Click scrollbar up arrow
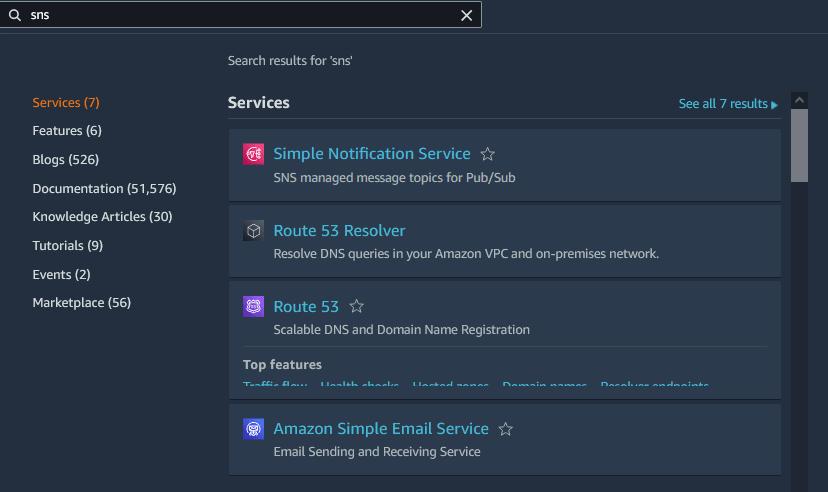 click(799, 100)
